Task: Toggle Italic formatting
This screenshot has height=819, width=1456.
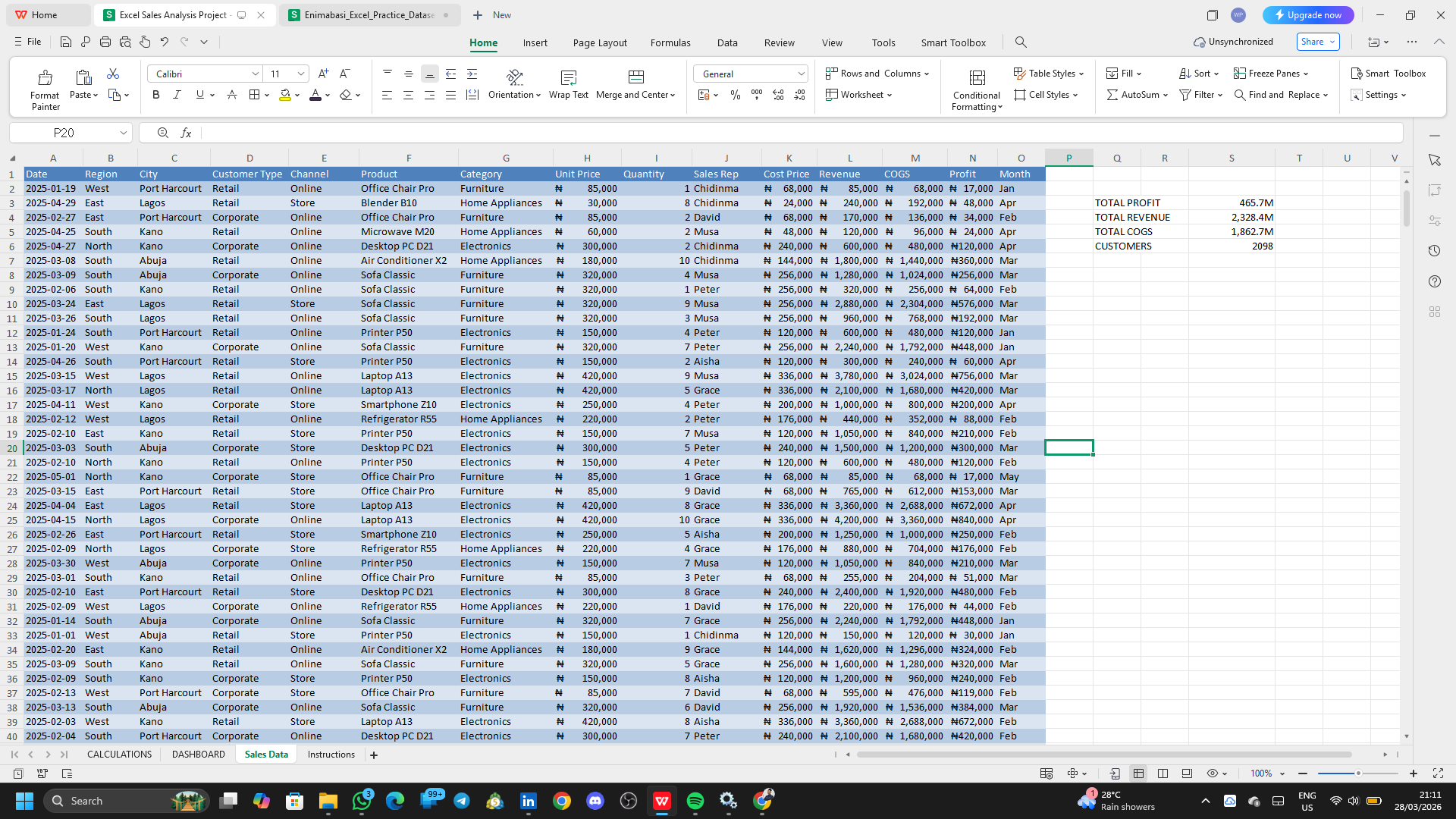Action: point(177,95)
